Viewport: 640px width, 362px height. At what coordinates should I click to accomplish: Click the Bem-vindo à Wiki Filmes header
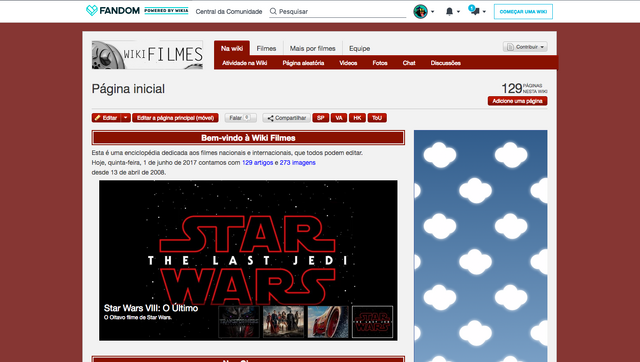[x=248, y=138]
